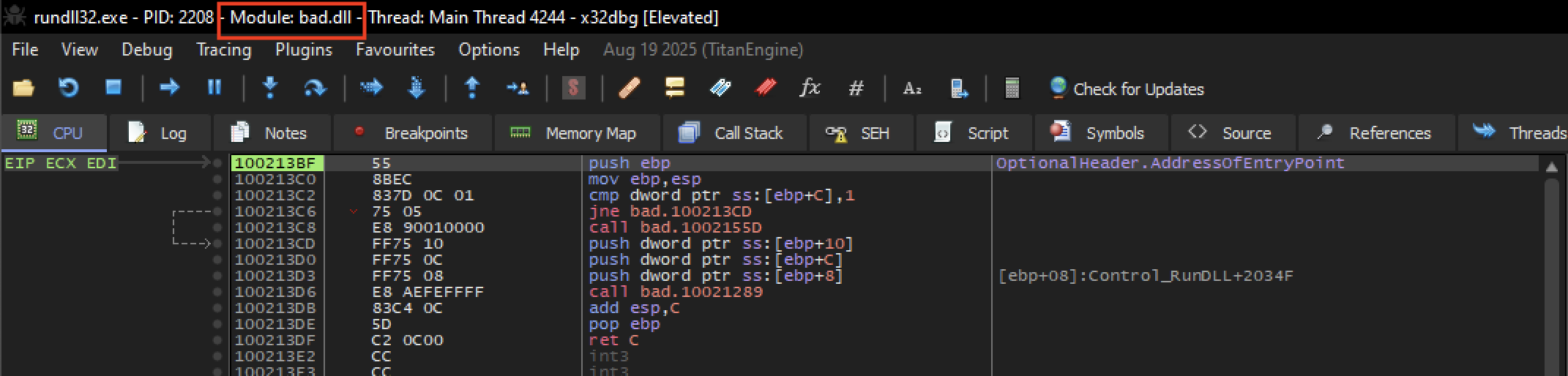Switch to the CPU tab
1568x376 pixels.
54,132
